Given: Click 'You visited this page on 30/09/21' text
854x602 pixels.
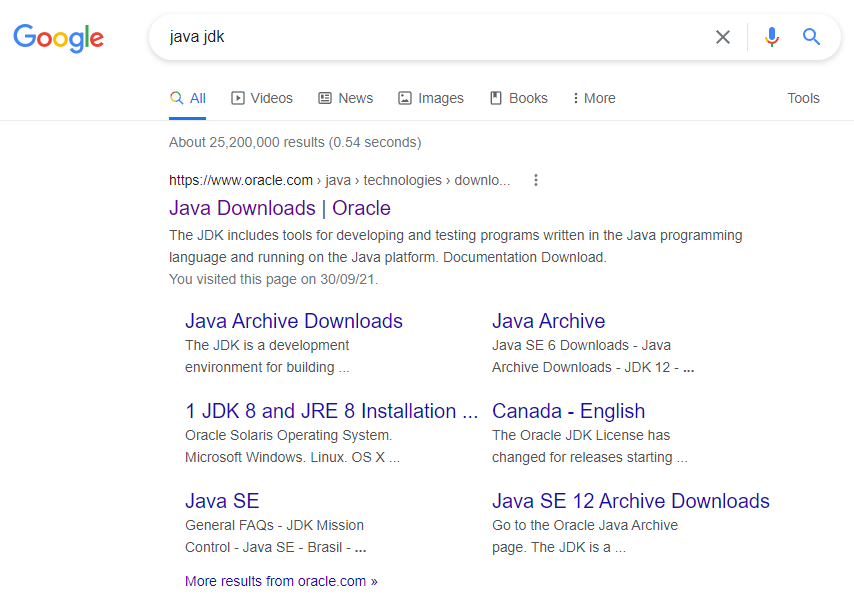Looking at the screenshot, I should click(273, 279).
